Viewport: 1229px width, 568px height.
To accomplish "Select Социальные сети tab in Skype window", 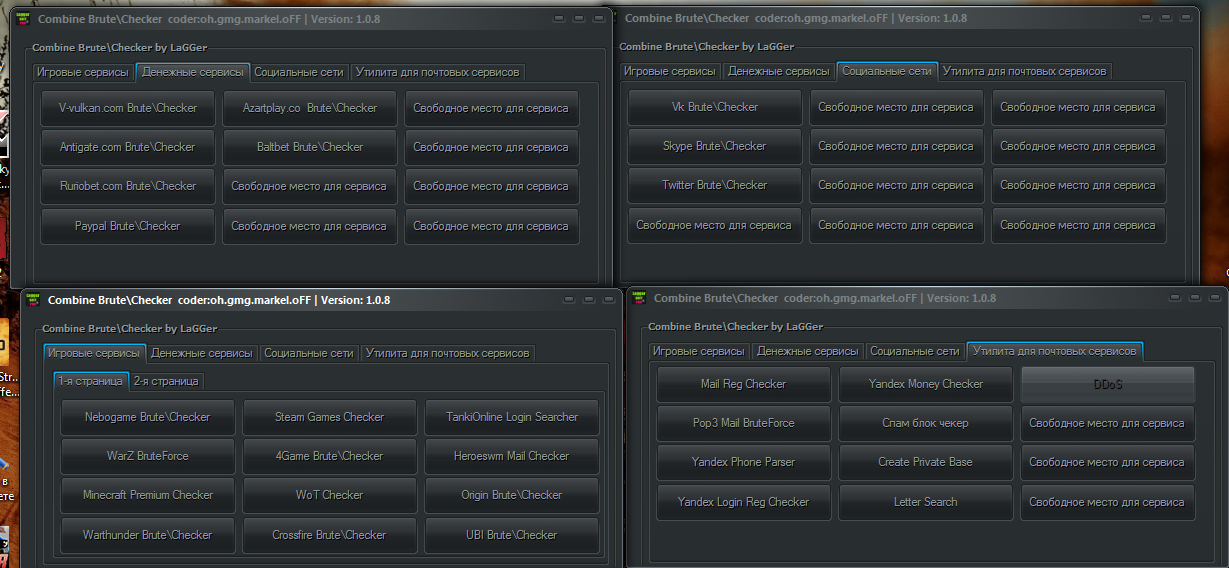I will pos(887,71).
